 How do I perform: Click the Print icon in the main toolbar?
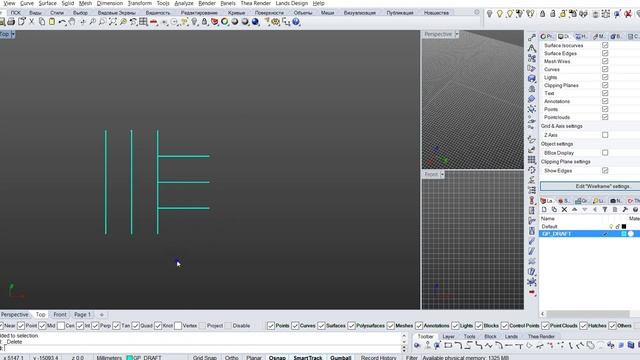click(x=11, y=22)
